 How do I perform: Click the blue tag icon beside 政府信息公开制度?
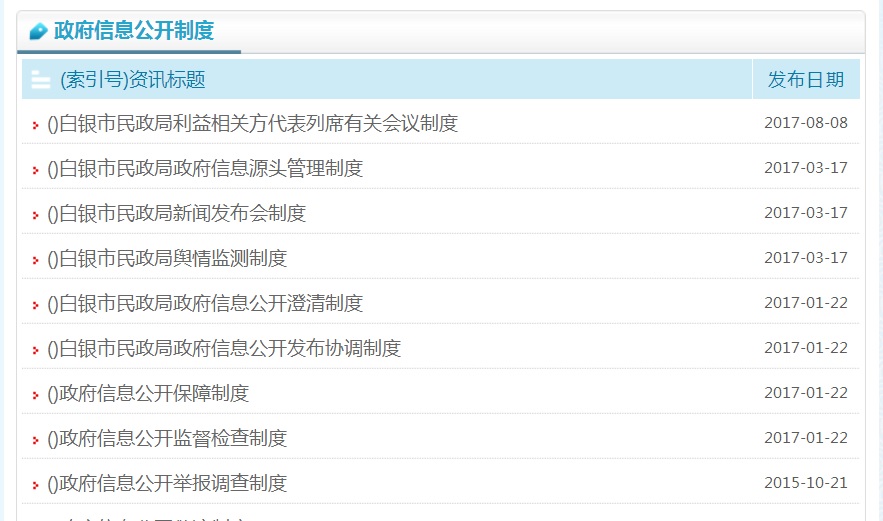point(39,31)
